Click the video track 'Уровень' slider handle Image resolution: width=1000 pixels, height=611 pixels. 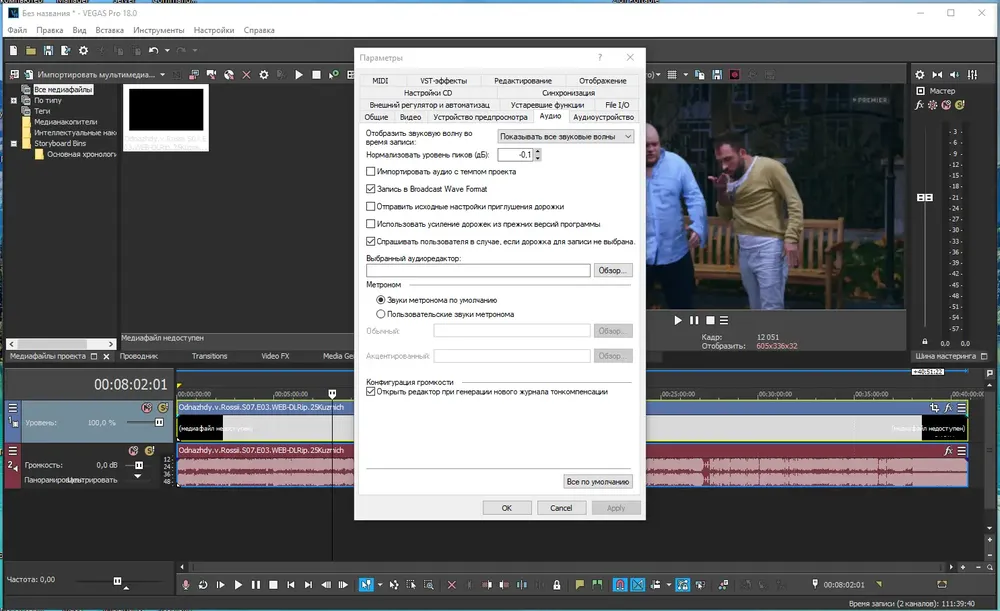click(x=158, y=423)
